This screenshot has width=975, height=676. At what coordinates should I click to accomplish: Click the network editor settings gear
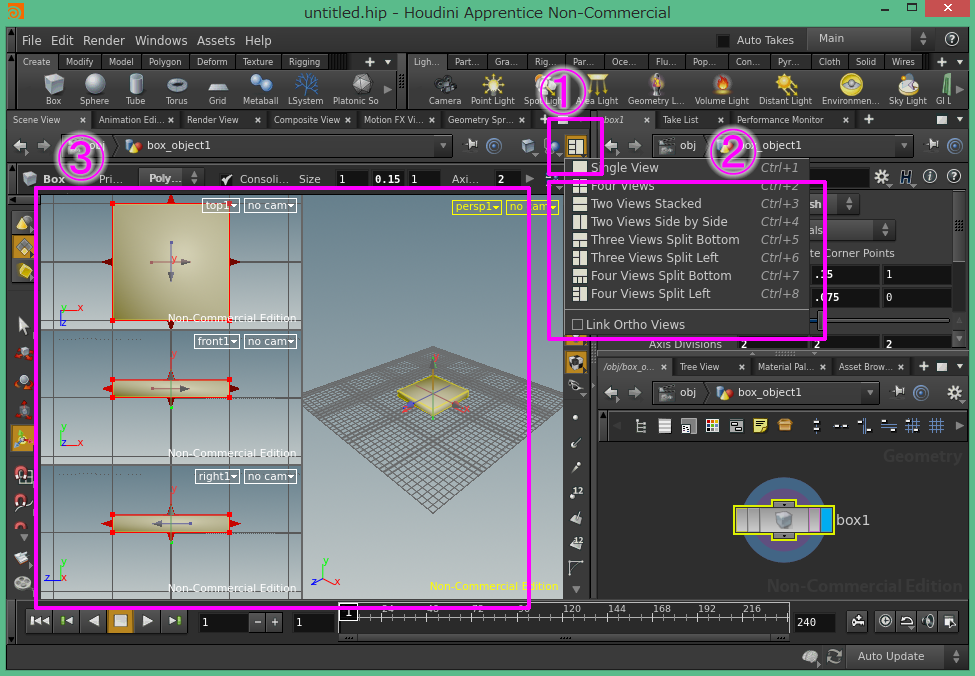tap(954, 392)
